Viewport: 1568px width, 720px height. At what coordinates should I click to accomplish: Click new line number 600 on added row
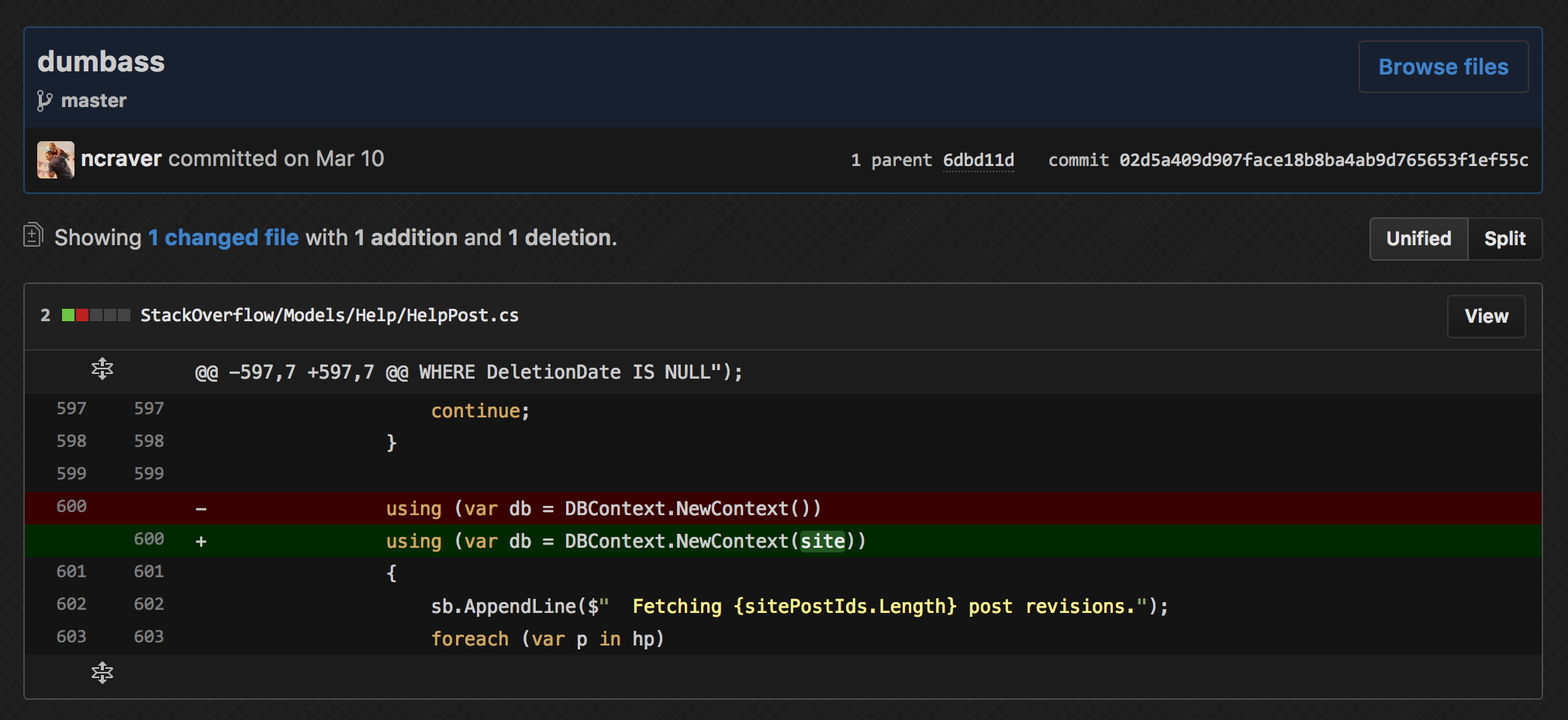[x=149, y=539]
